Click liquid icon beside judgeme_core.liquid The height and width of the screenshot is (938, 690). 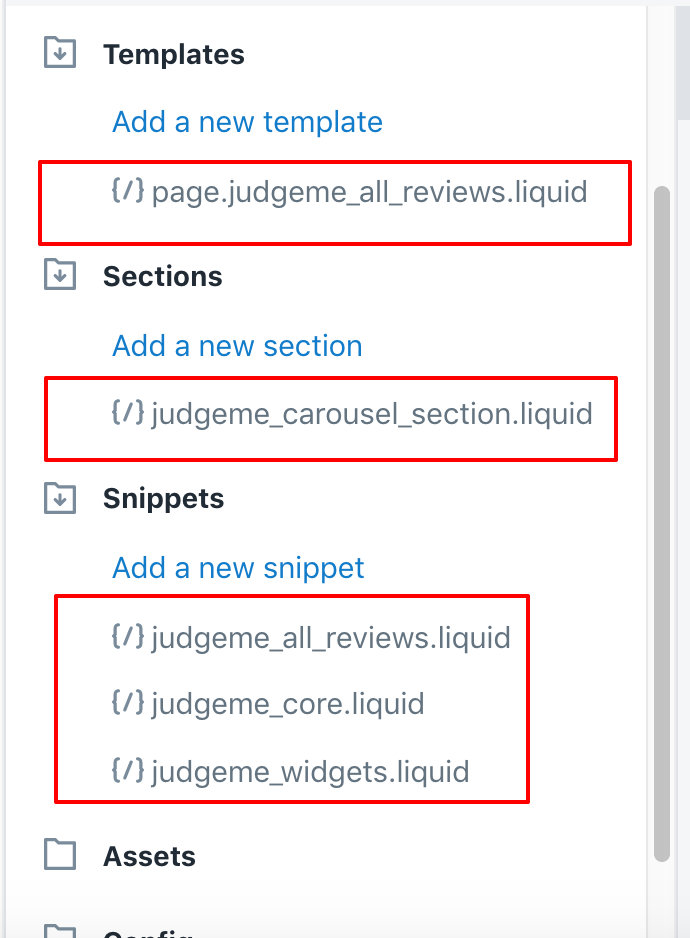[127, 702]
